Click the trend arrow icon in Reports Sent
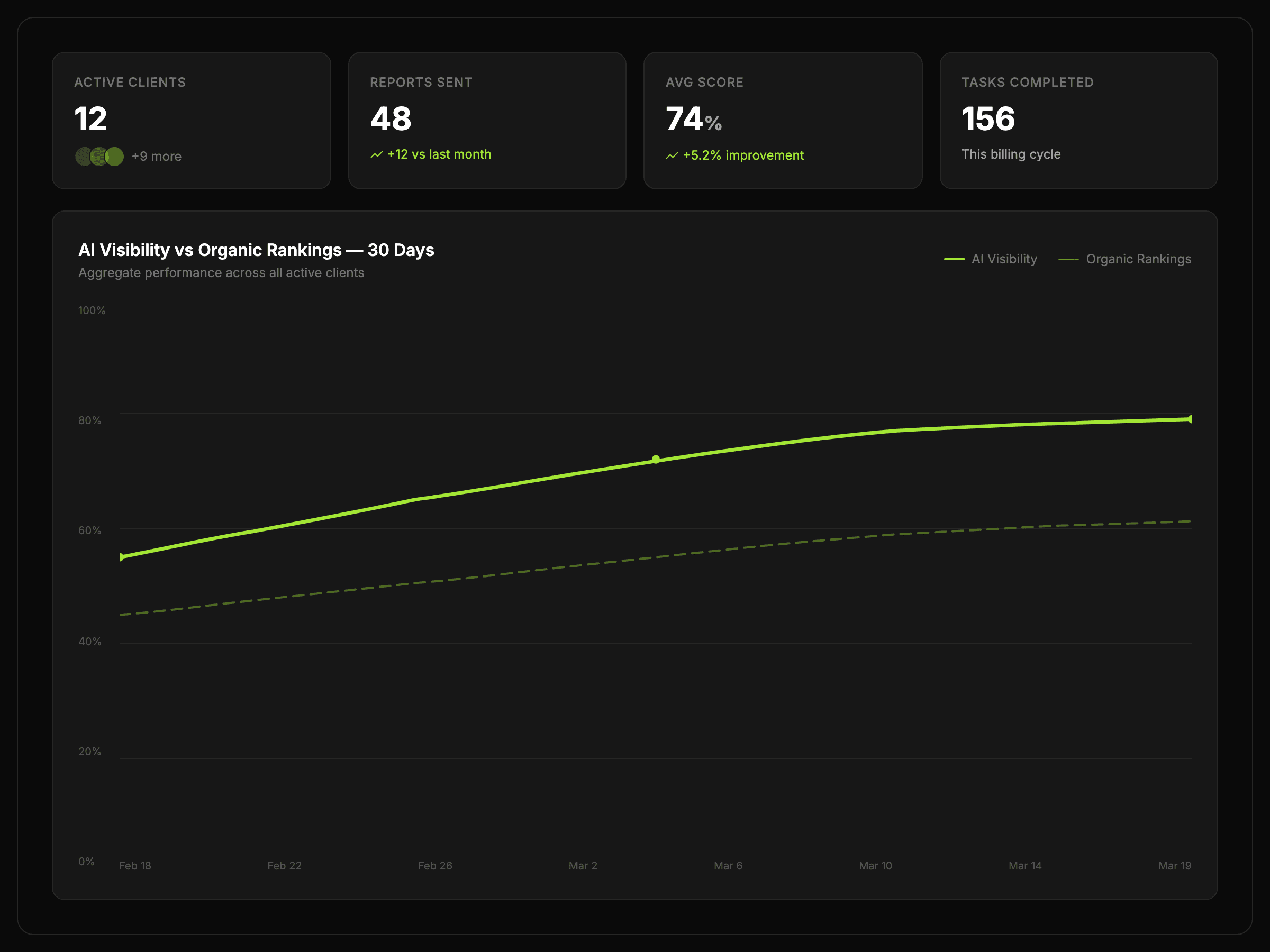1270x952 pixels. [x=376, y=155]
